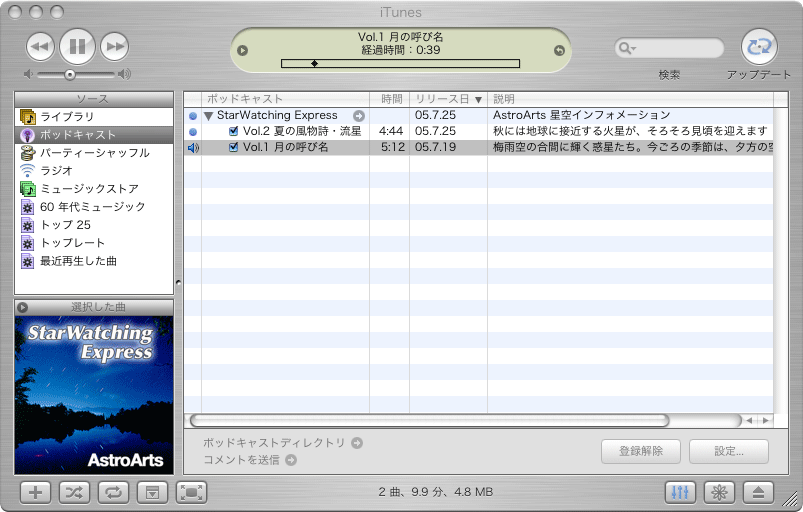Image resolution: width=803 pixels, height=512 pixels.
Task: Click the left arrow icon in the display
Action: coord(243,50)
